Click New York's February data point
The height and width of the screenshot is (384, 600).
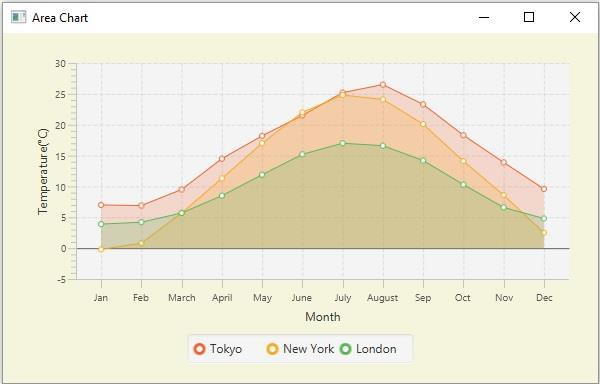coord(141,243)
